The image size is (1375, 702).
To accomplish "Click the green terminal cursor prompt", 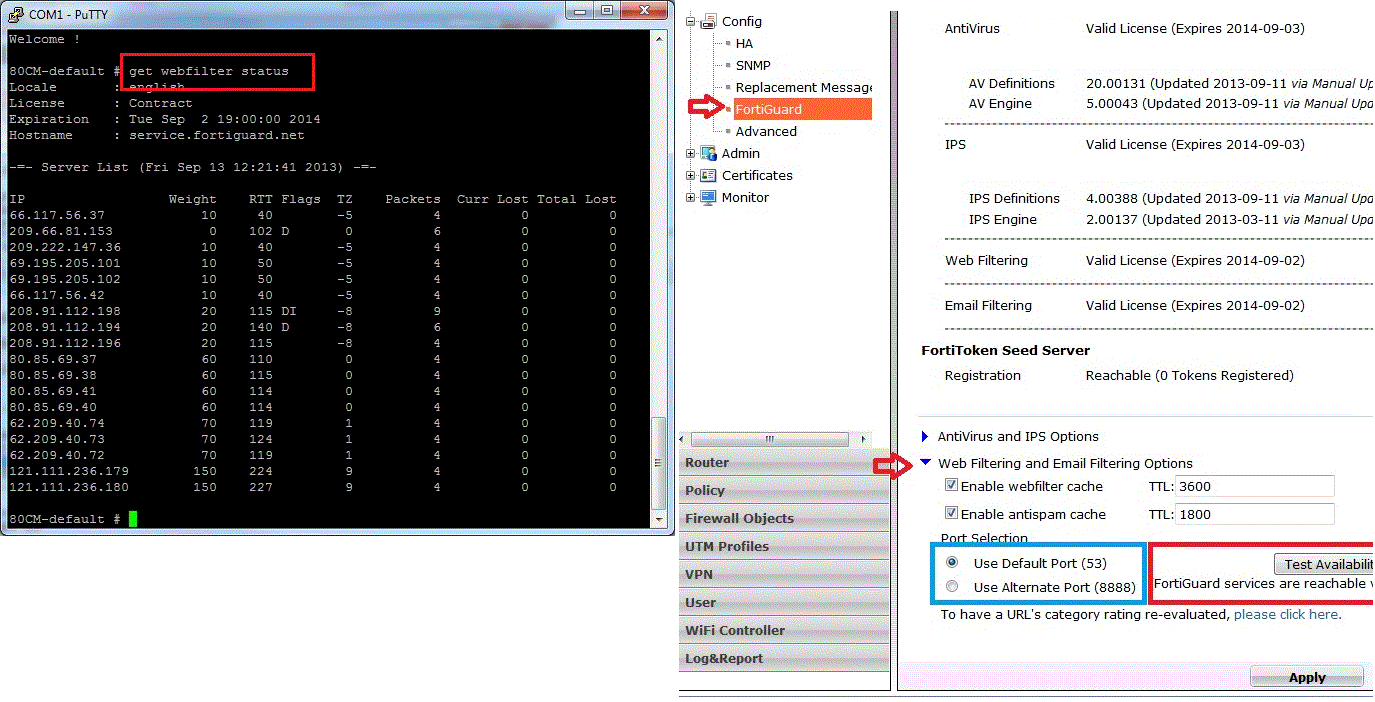I will 133,519.
